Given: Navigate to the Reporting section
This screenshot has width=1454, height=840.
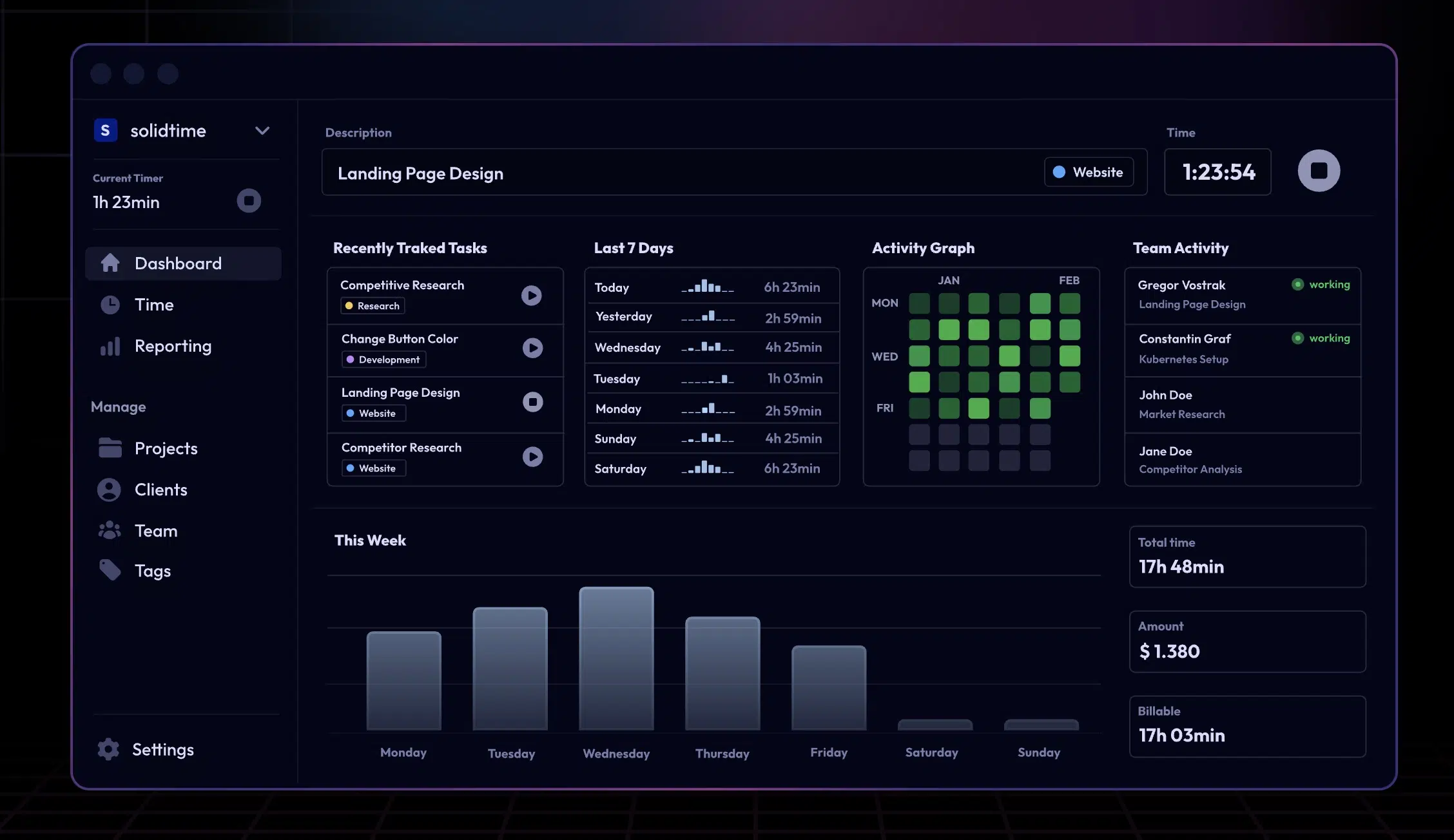Looking at the screenshot, I should pos(172,346).
